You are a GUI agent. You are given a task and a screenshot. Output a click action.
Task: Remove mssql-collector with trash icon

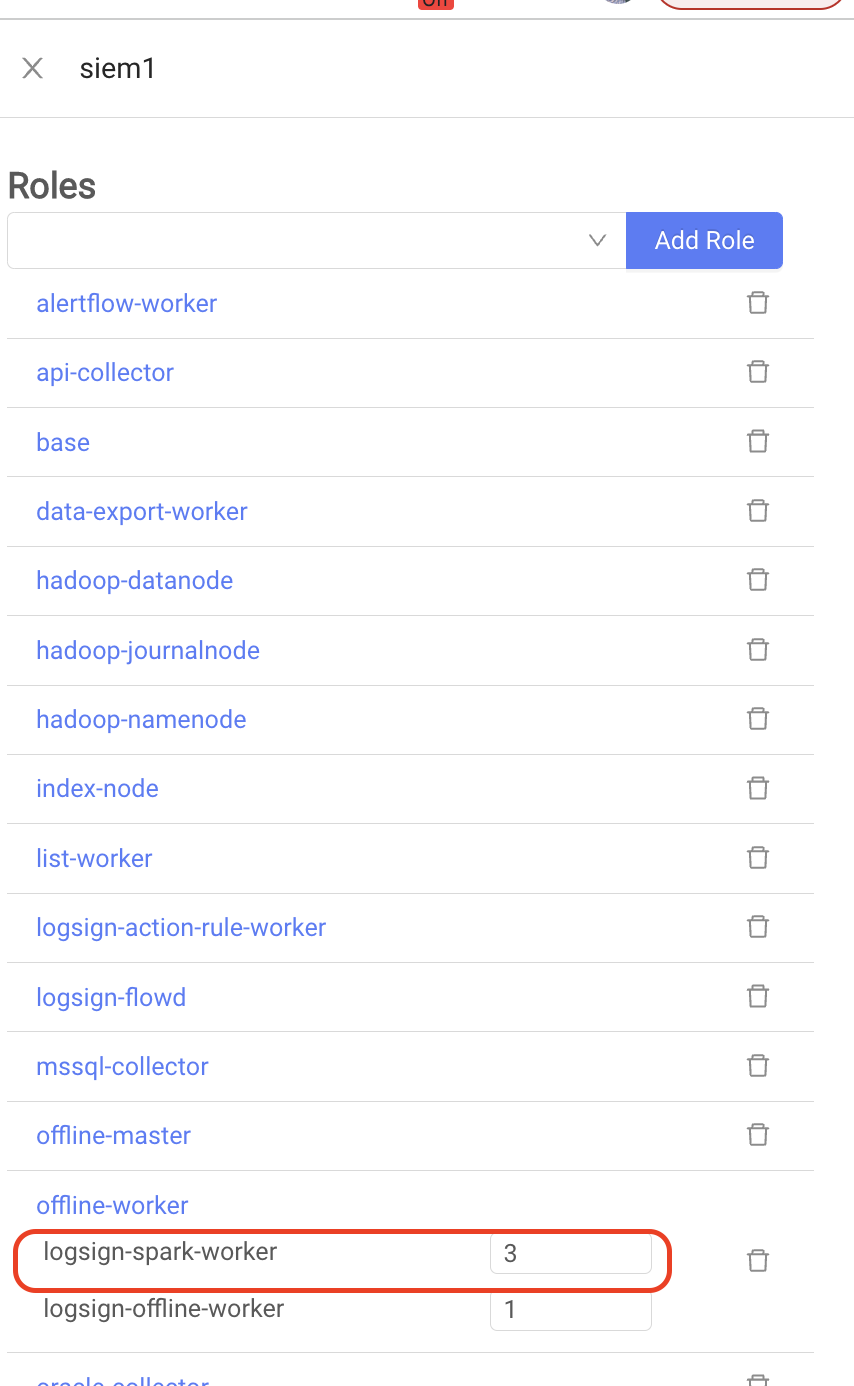coord(758,1065)
